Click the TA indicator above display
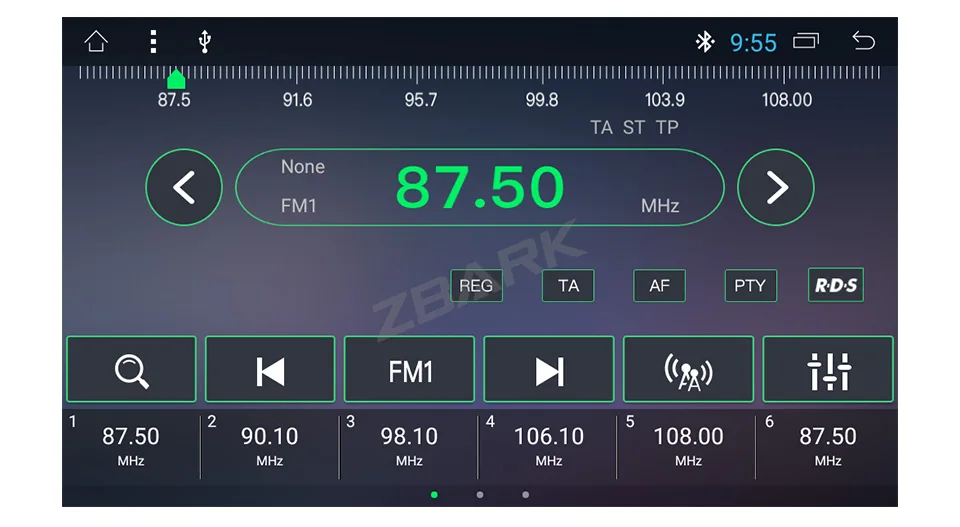This screenshot has width=960, height=527. [x=601, y=127]
